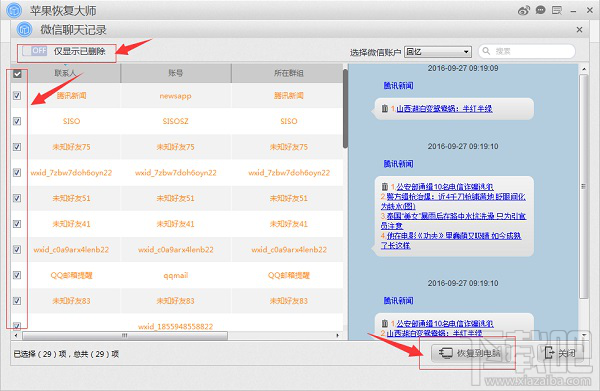This screenshot has width=600, height=391.
Task: Uncheck the 未知好友41 row checkbox
Action: point(17,224)
